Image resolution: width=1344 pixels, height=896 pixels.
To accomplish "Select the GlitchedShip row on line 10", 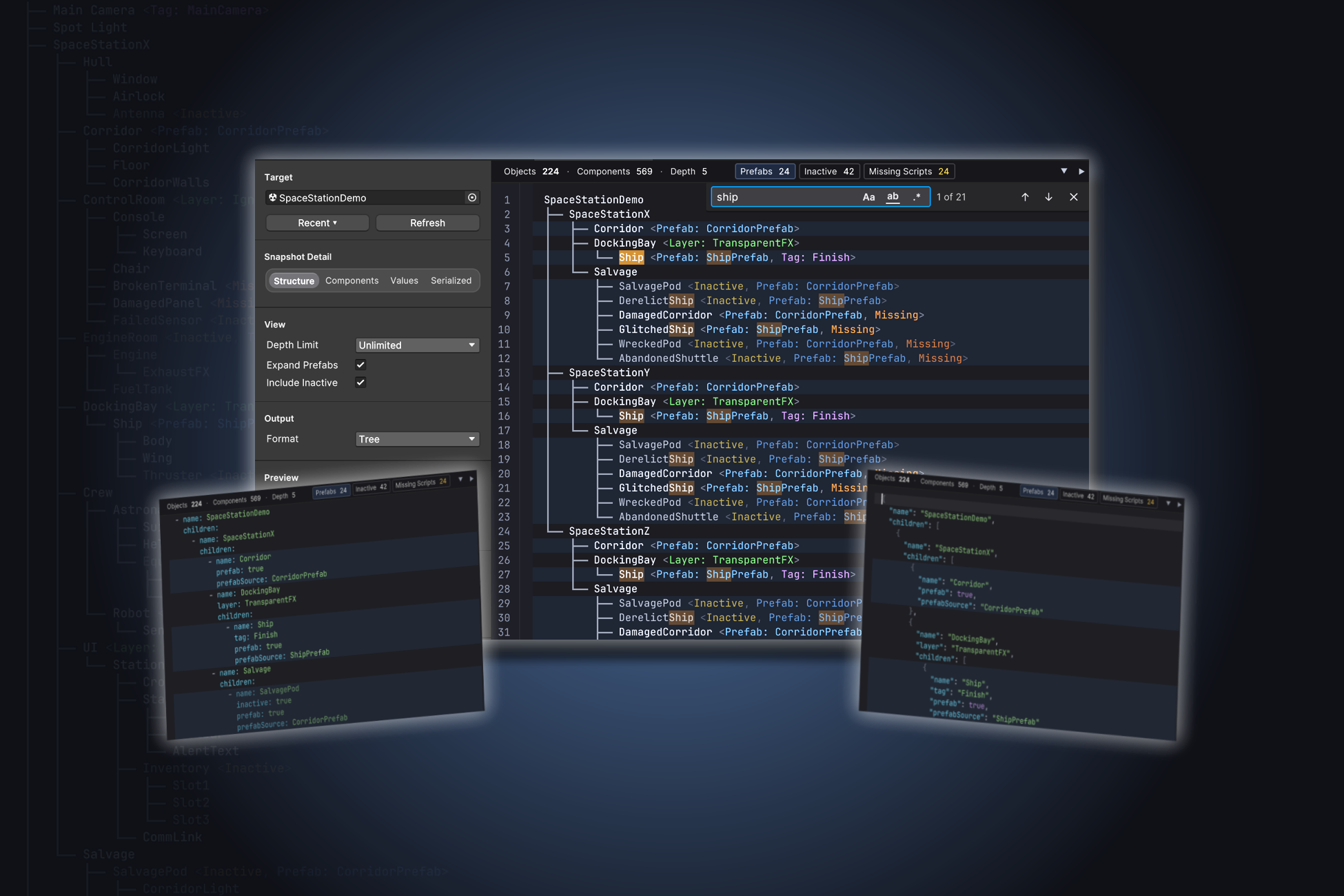I will point(811,330).
